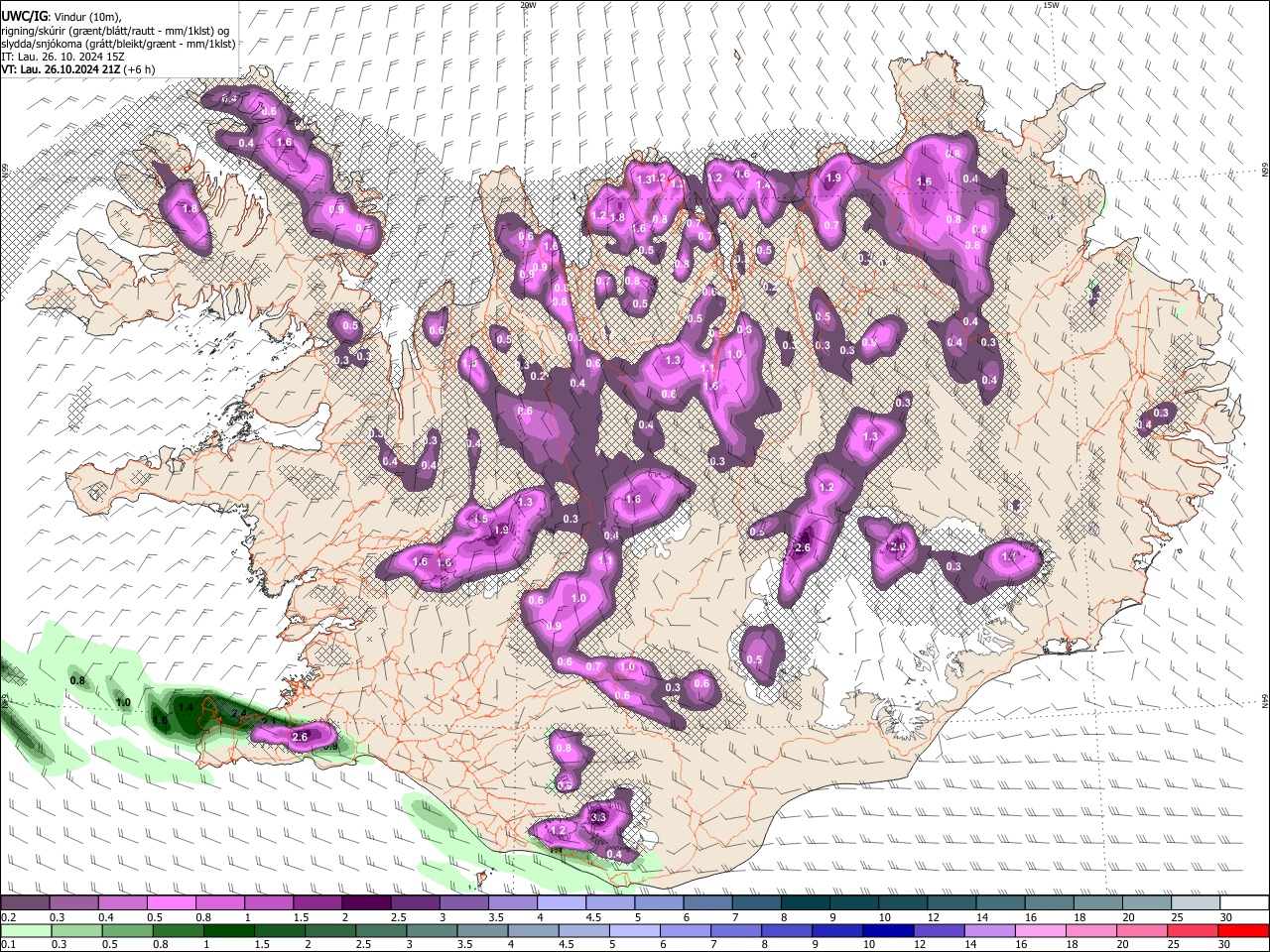Pick the upper-row 0.5 bright pink swatch

pyautogui.click(x=171, y=903)
